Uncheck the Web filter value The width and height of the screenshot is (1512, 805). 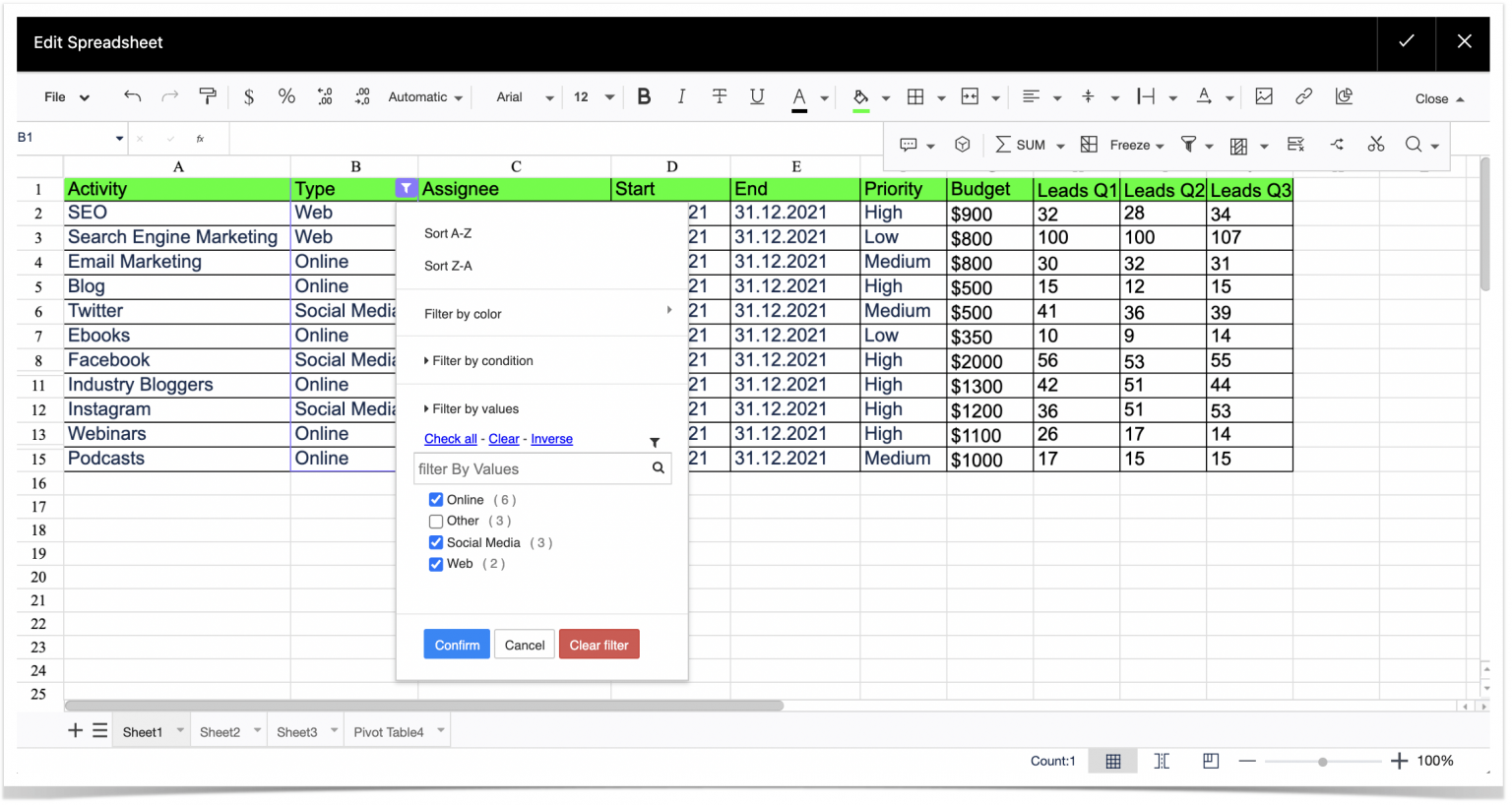[x=435, y=564]
